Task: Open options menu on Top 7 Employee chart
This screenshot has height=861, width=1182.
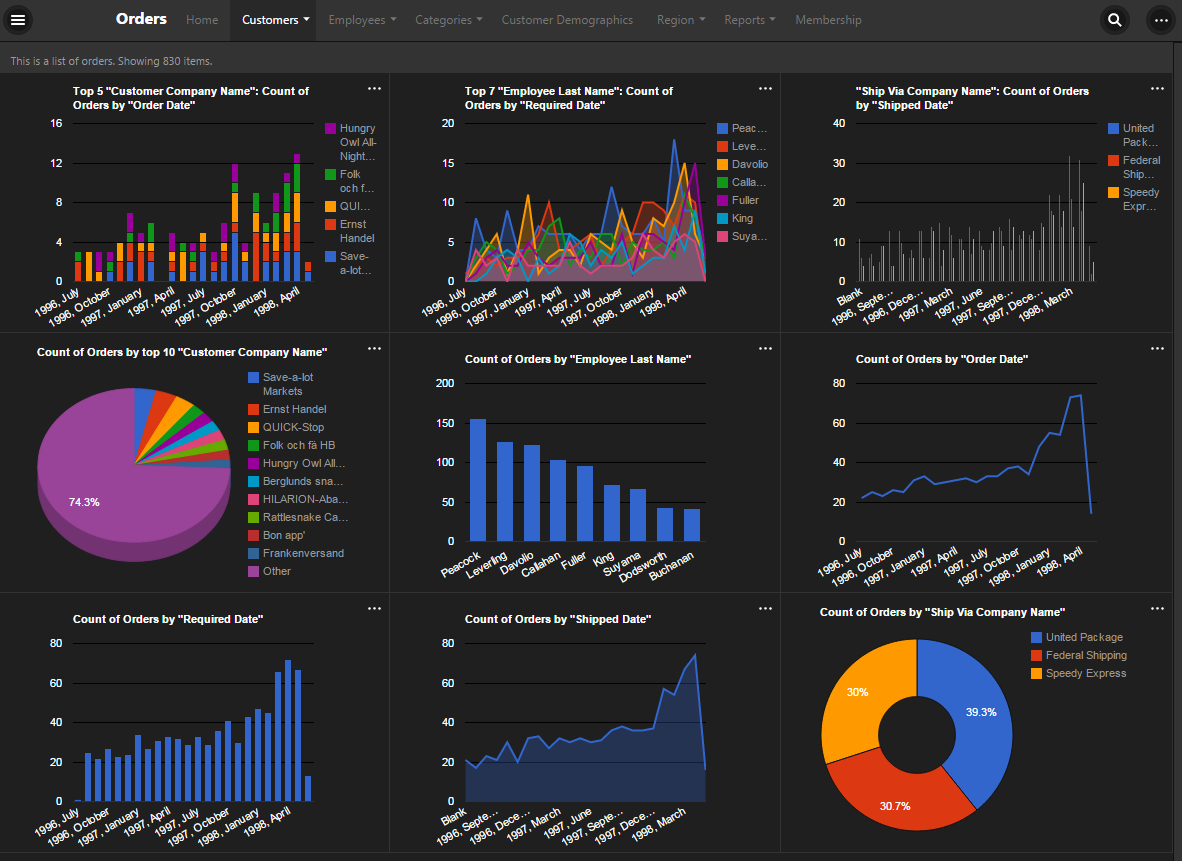Action: coord(765,88)
